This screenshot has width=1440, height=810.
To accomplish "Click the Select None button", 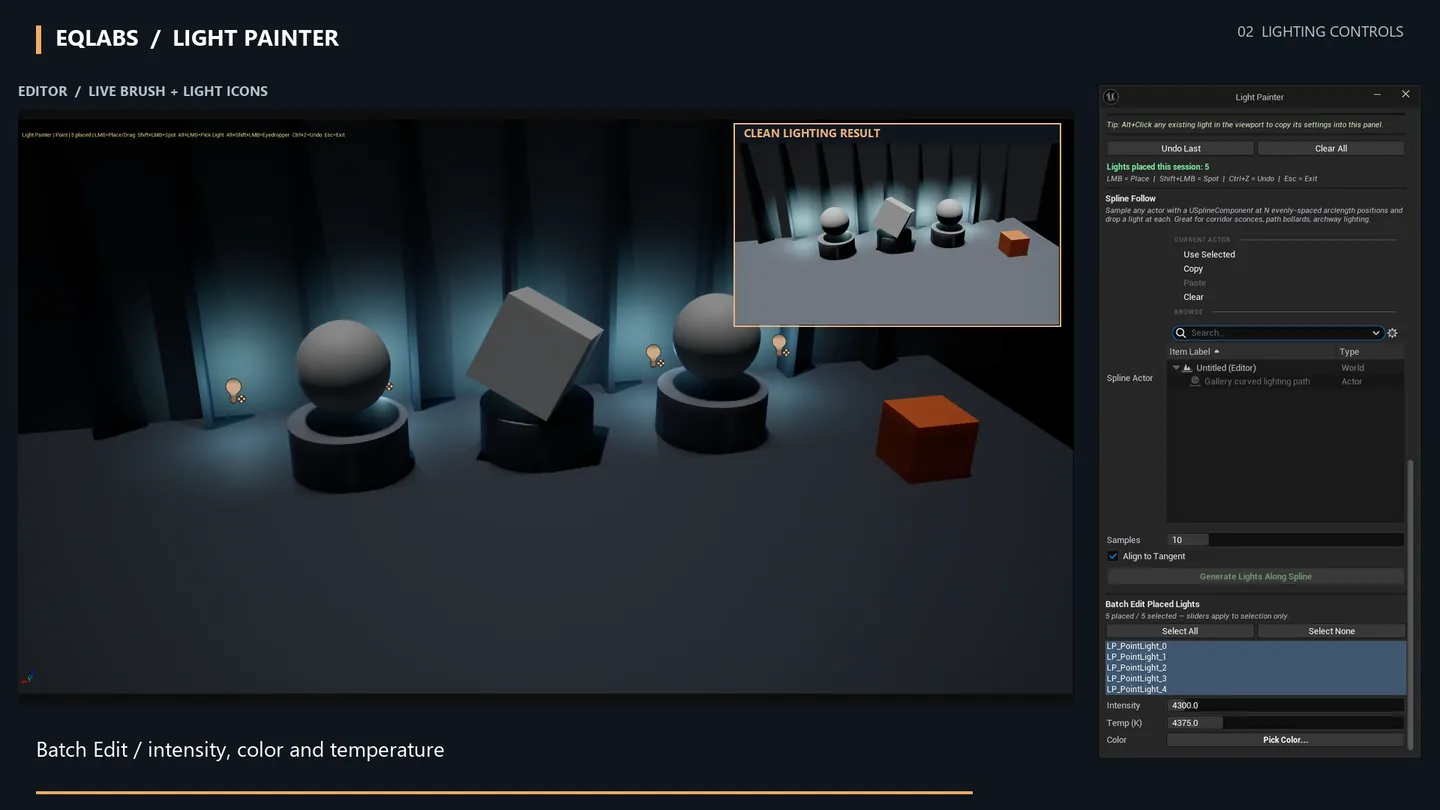I will [1331, 631].
